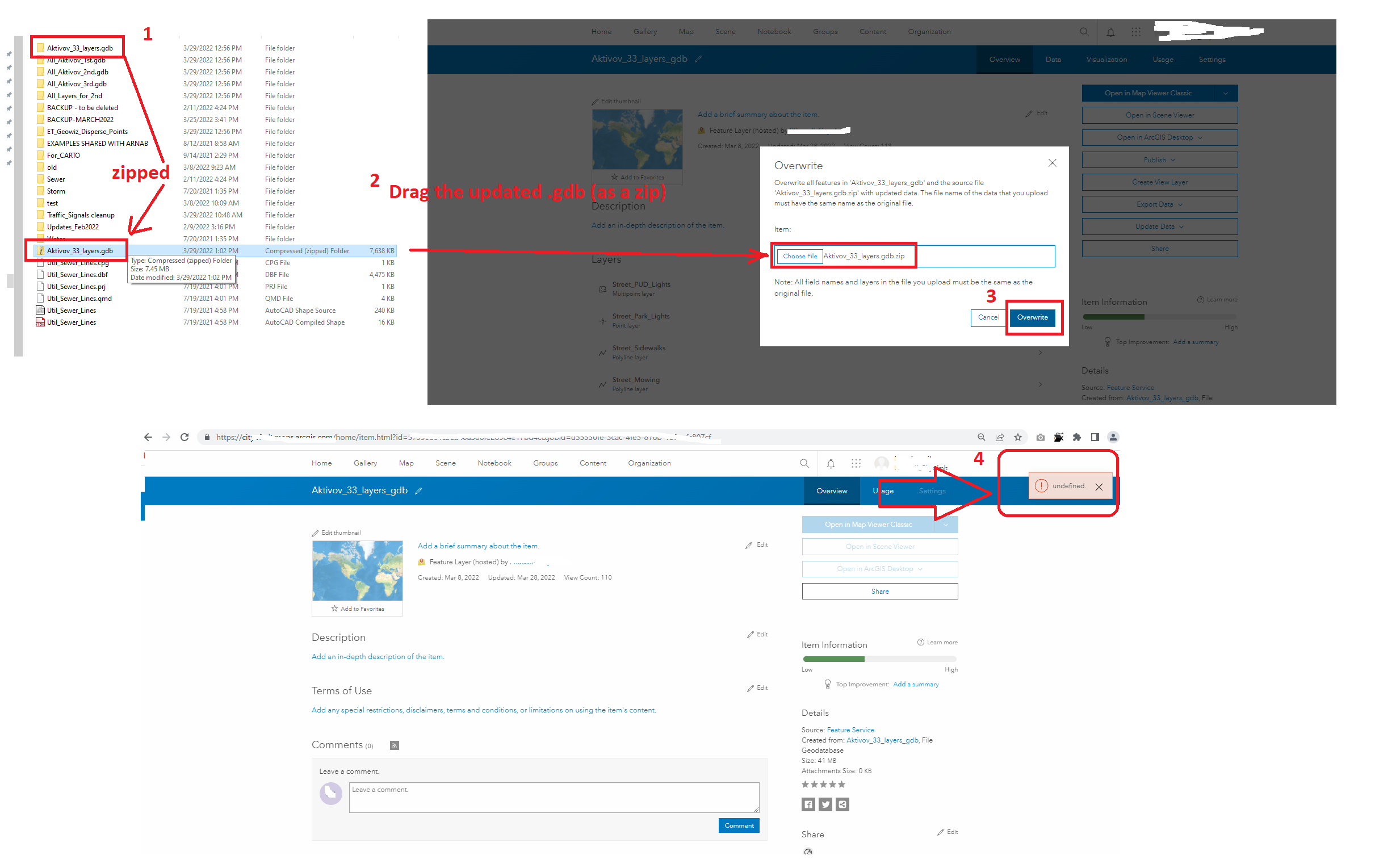Viewport: 1375px width, 868px height.
Task: Click the Choose File button
Action: pyautogui.click(x=799, y=256)
